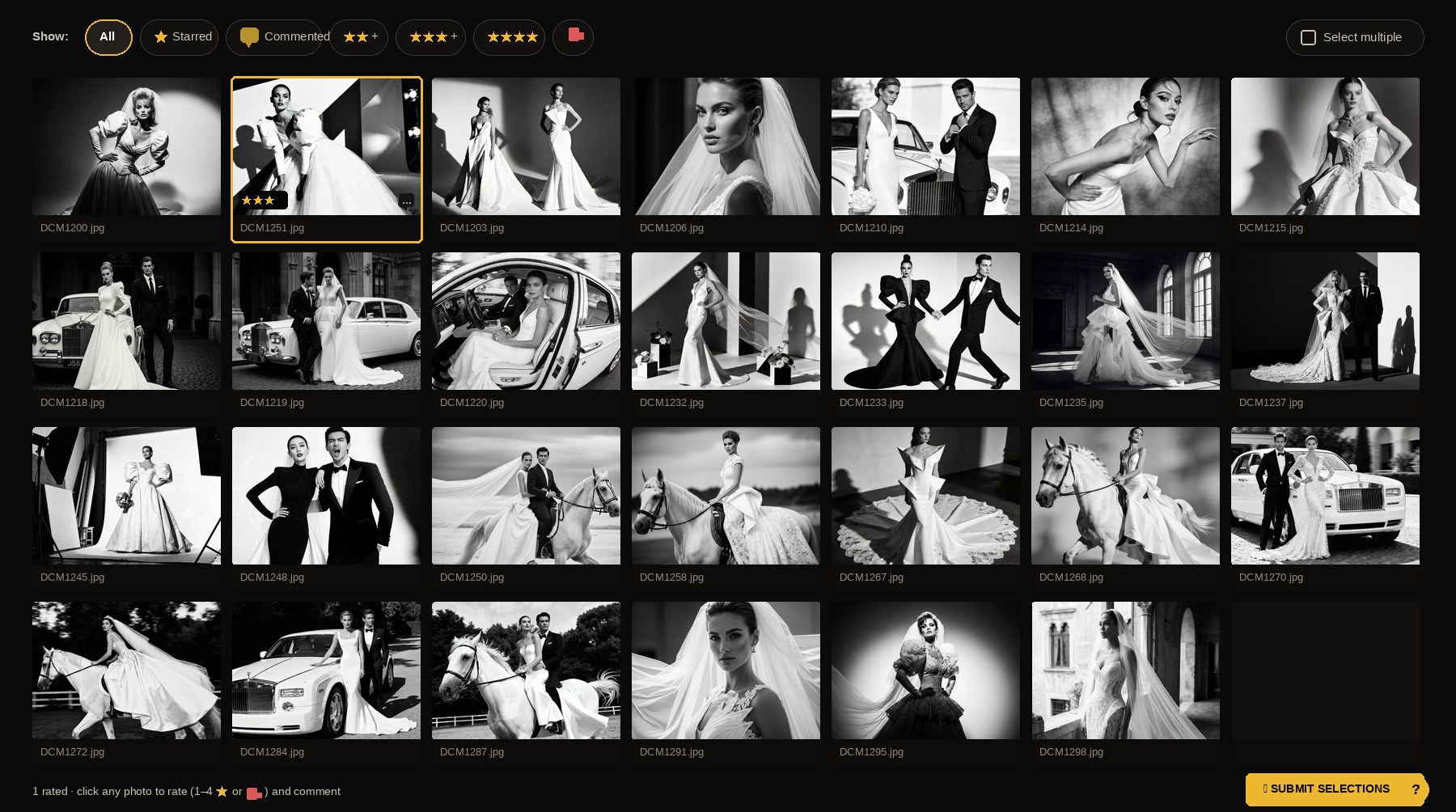The height and width of the screenshot is (812, 1456).
Task: Select the DCM1233.jpg black gown photo
Action: (x=925, y=321)
